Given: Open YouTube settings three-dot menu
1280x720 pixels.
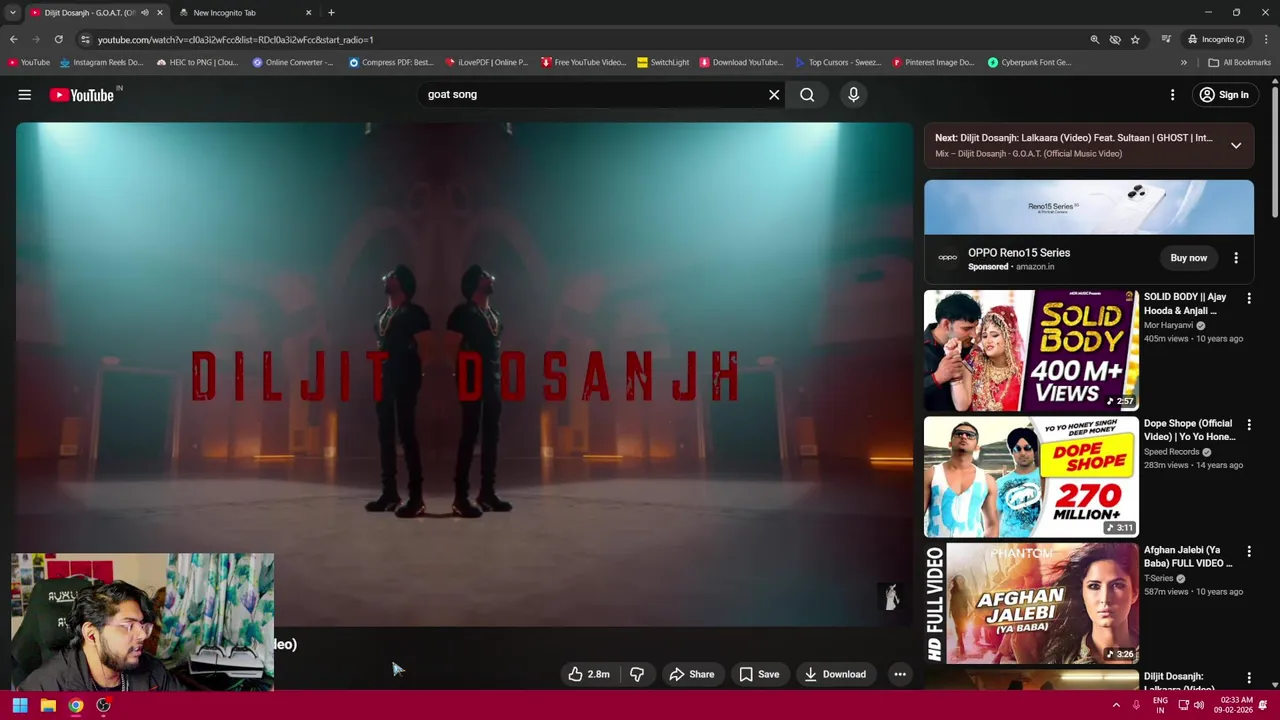Looking at the screenshot, I should 1173,95.
